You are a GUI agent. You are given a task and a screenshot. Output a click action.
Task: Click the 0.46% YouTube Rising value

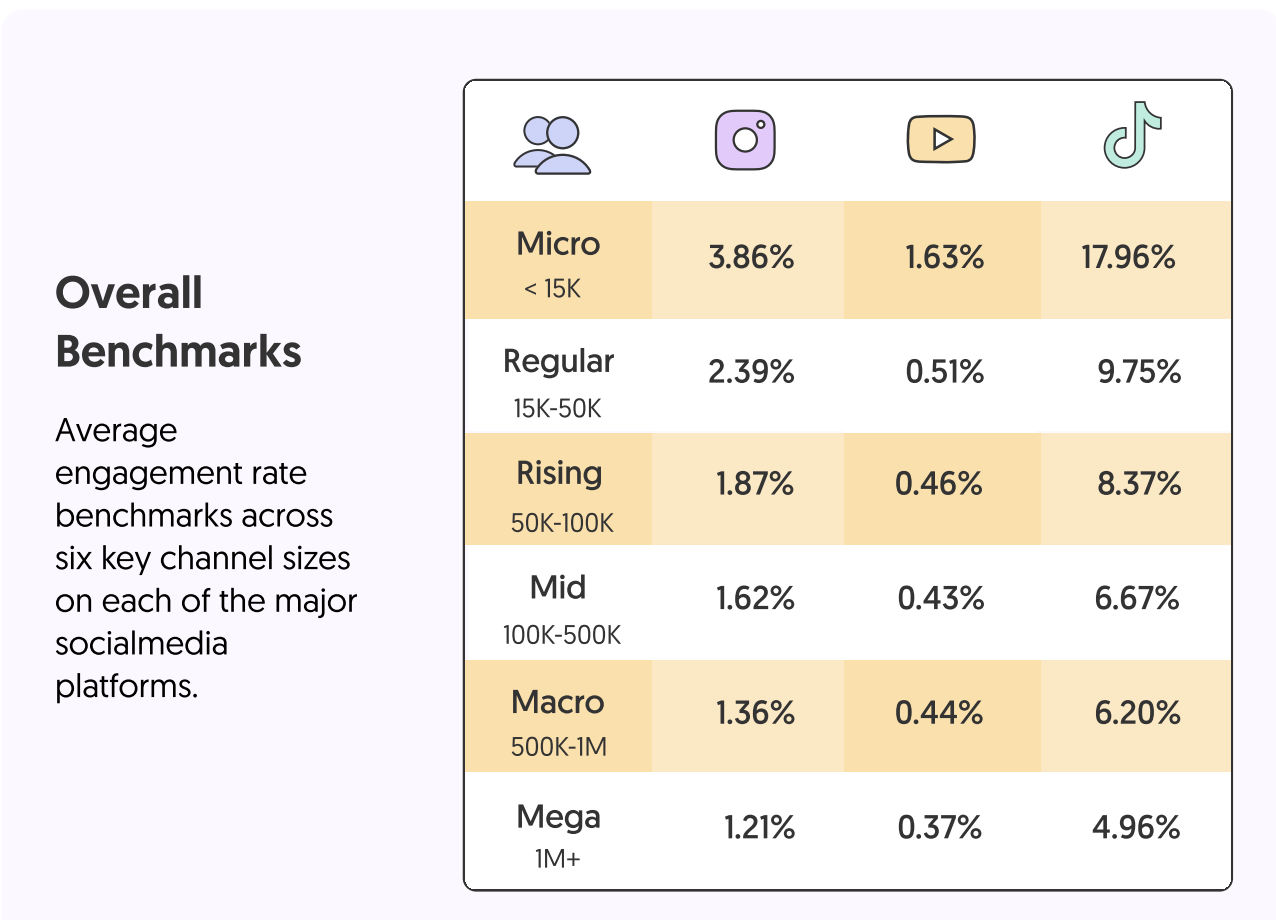pos(940,485)
